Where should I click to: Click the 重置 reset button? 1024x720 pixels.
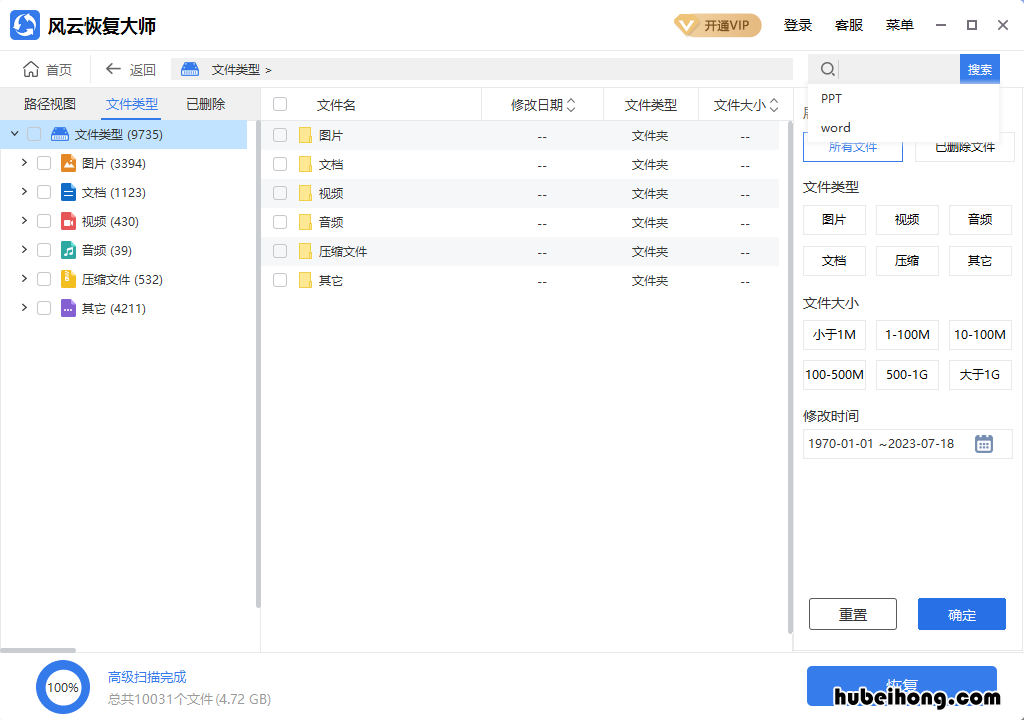coord(852,614)
